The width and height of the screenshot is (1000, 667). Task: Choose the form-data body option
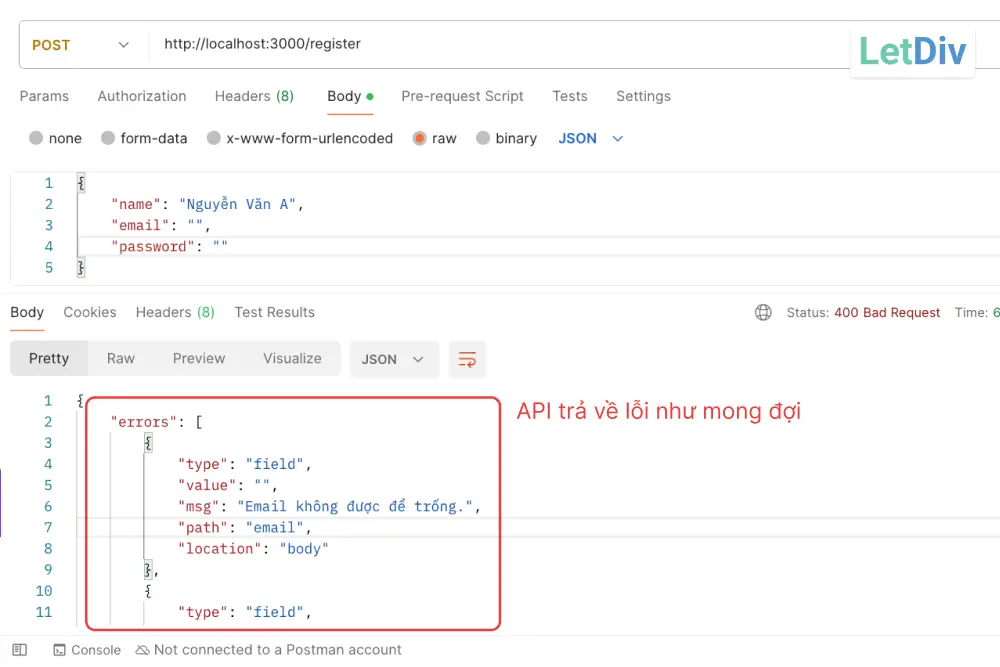coord(109,139)
